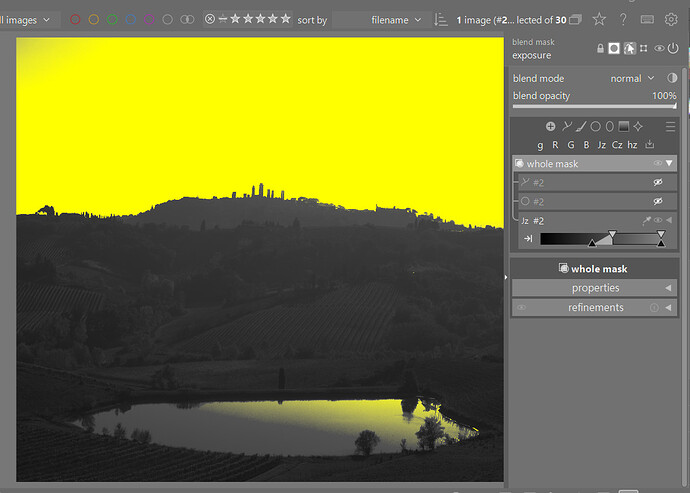Open multiple instances icon for exposure
Image resolution: width=690 pixels, height=493 pixels.
click(643, 48)
